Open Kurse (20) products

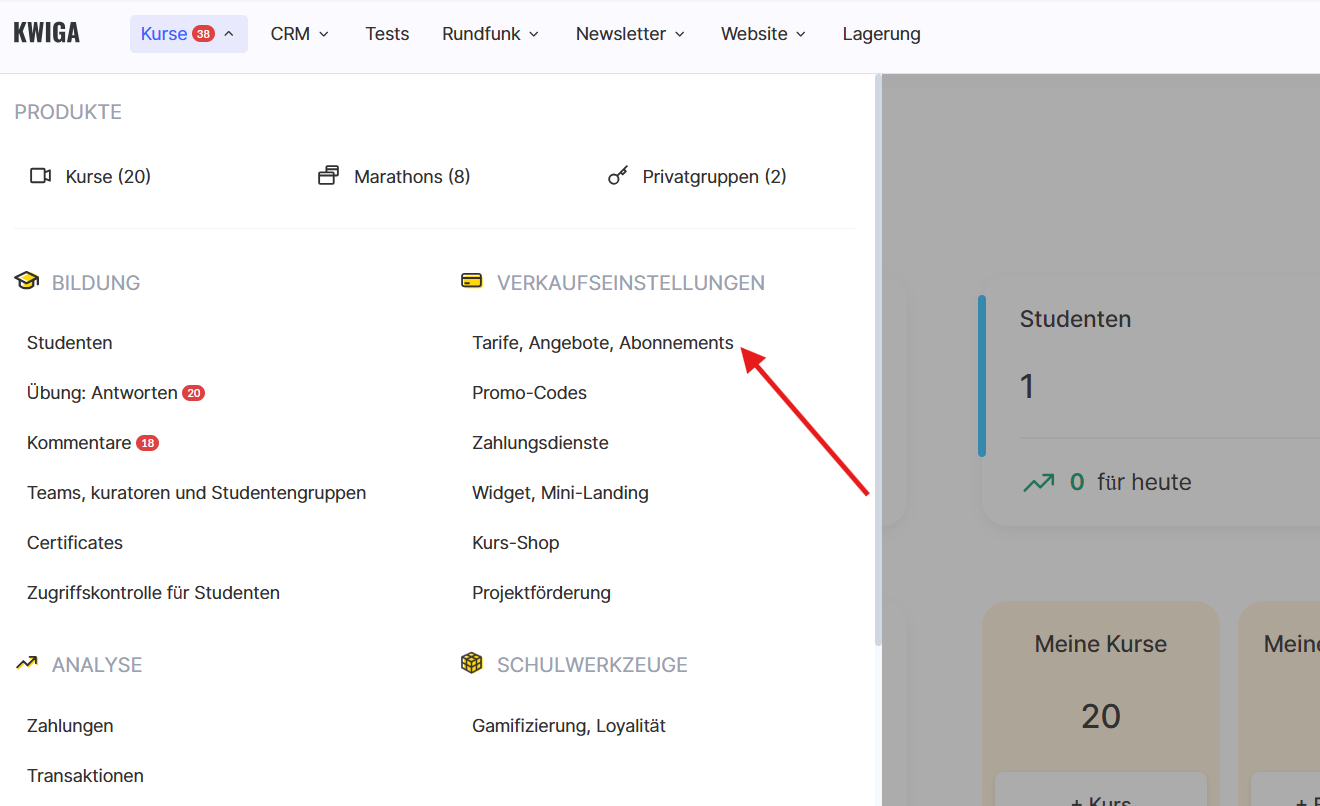pos(91,176)
